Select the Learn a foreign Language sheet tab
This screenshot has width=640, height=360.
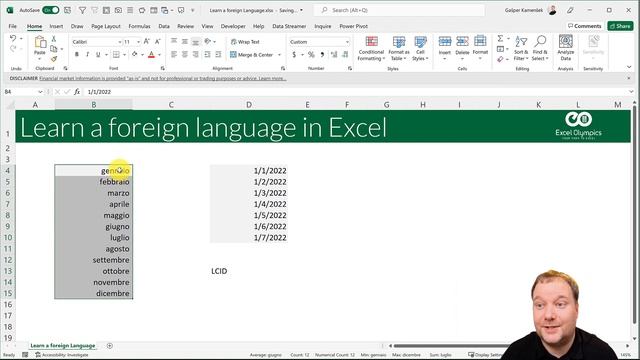[63, 346]
